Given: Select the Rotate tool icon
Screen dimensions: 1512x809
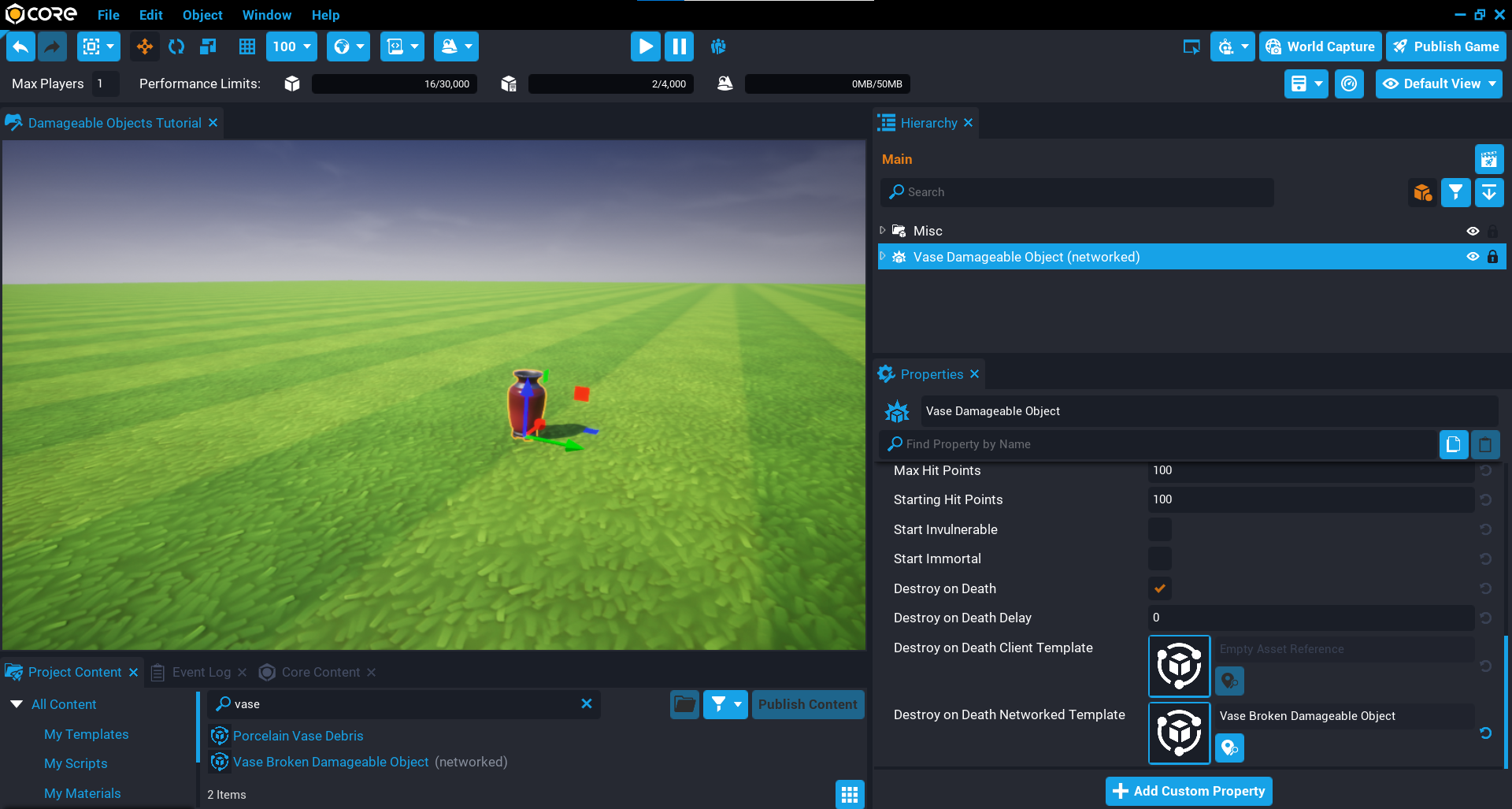Looking at the screenshot, I should [176, 46].
